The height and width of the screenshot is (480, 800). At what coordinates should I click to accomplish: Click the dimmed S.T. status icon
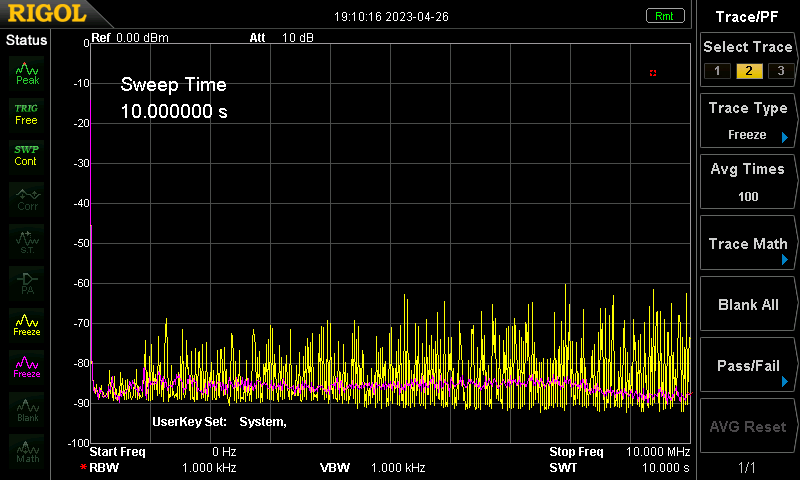tap(27, 241)
